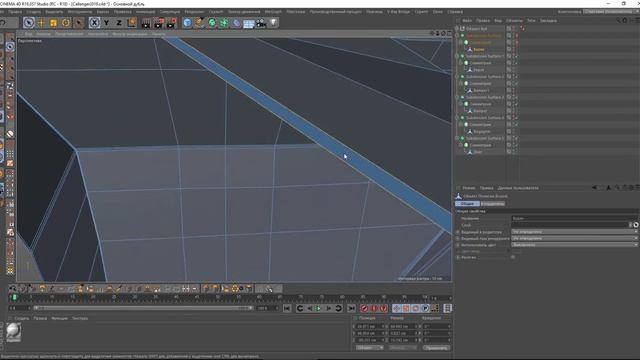
Task: Click the object name input field
Action: (575, 218)
